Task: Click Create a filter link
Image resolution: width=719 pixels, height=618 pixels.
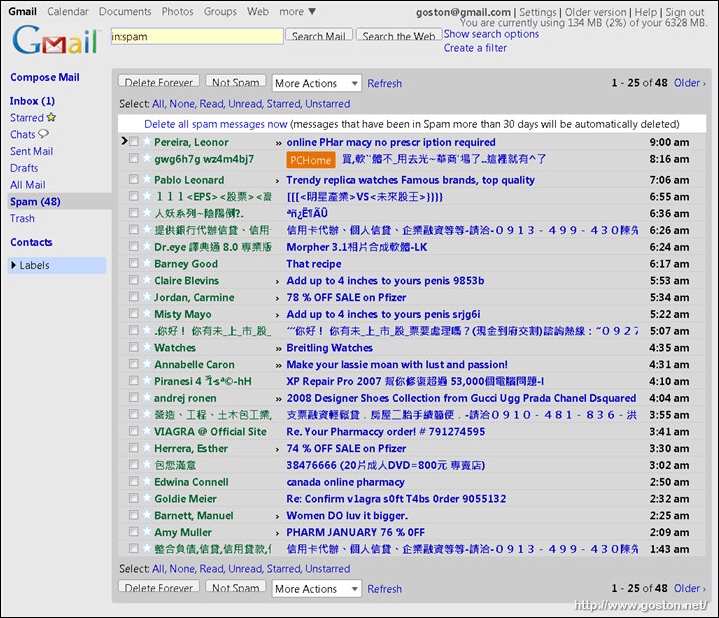Action: (x=475, y=48)
